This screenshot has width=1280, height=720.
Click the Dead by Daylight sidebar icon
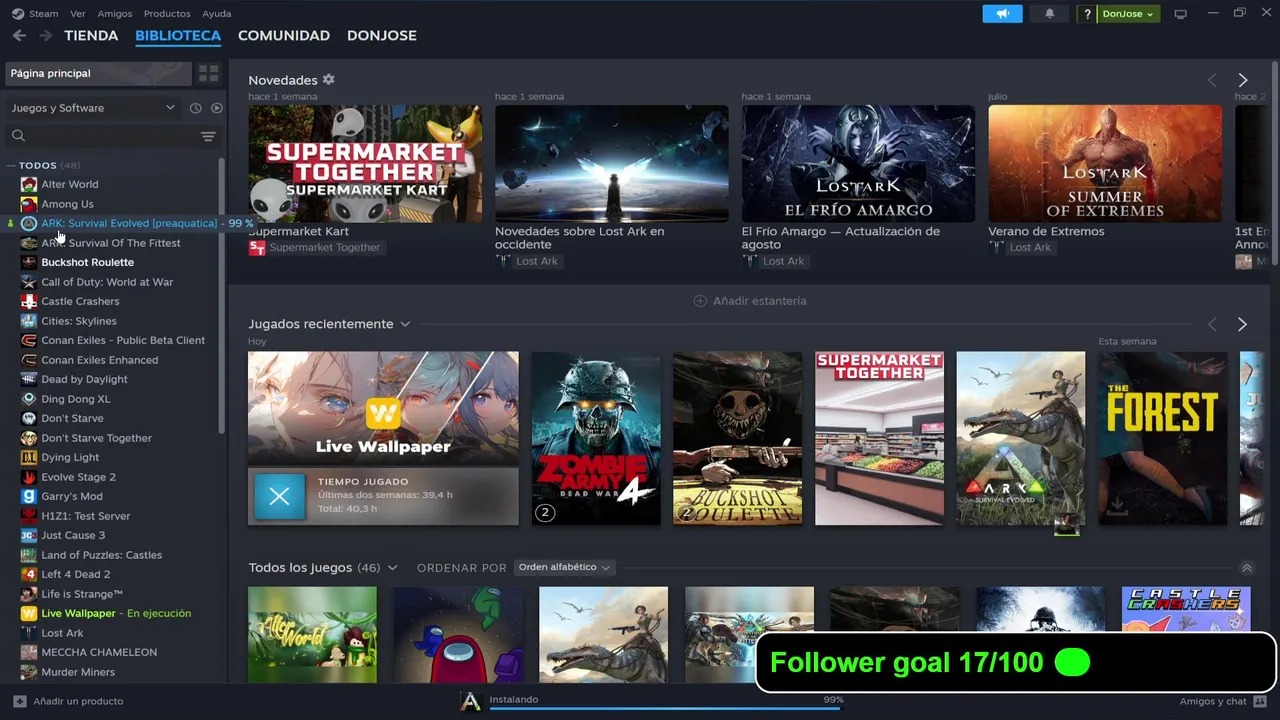(x=29, y=379)
